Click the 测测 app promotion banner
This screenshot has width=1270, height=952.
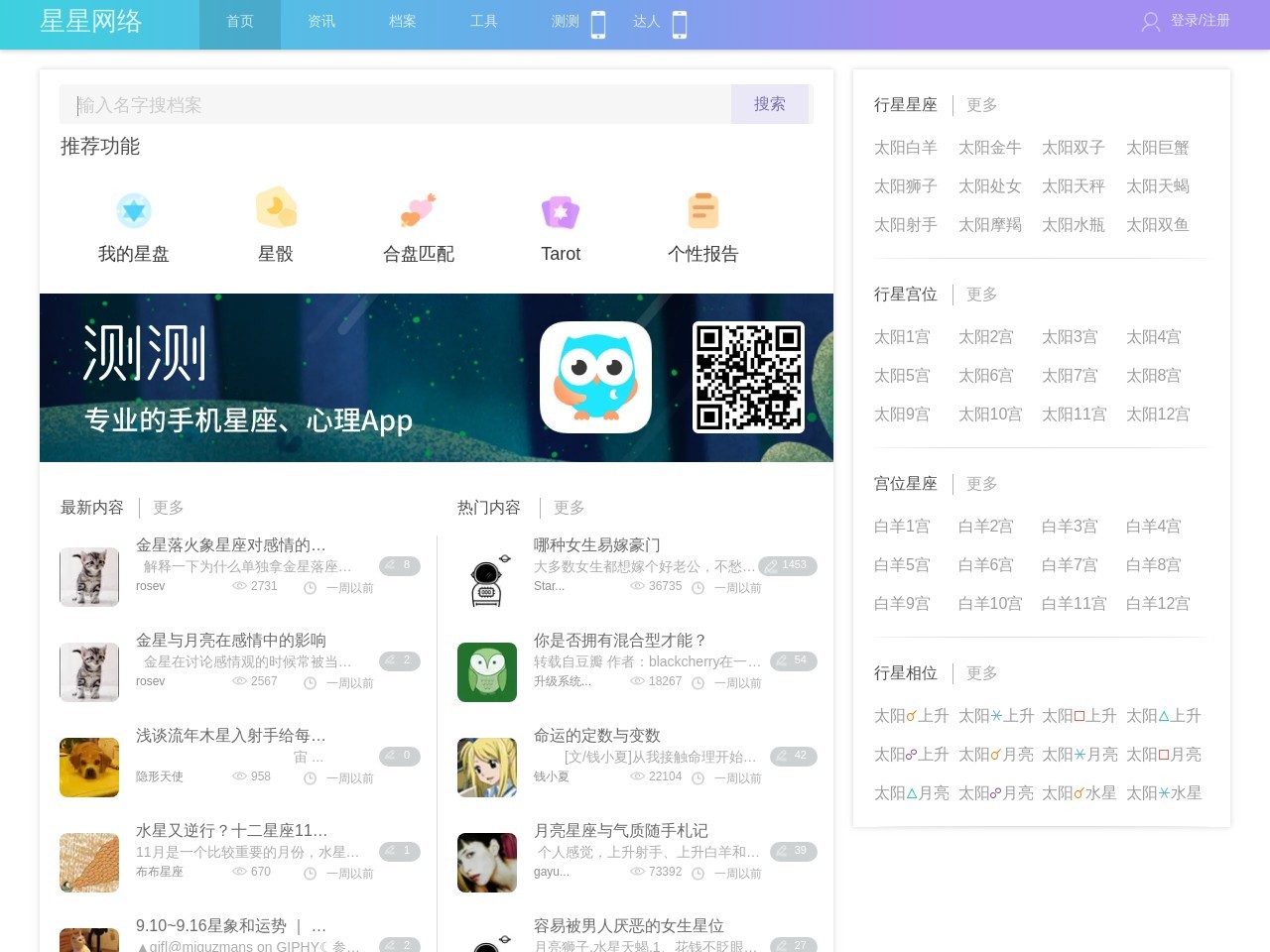pos(437,378)
